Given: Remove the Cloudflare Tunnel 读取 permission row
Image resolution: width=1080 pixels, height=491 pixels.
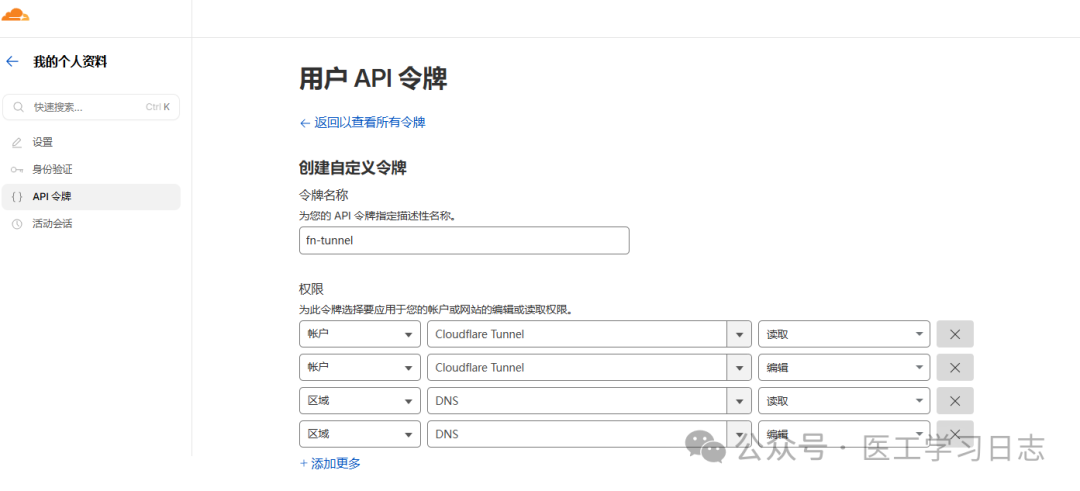Looking at the screenshot, I should coord(955,334).
